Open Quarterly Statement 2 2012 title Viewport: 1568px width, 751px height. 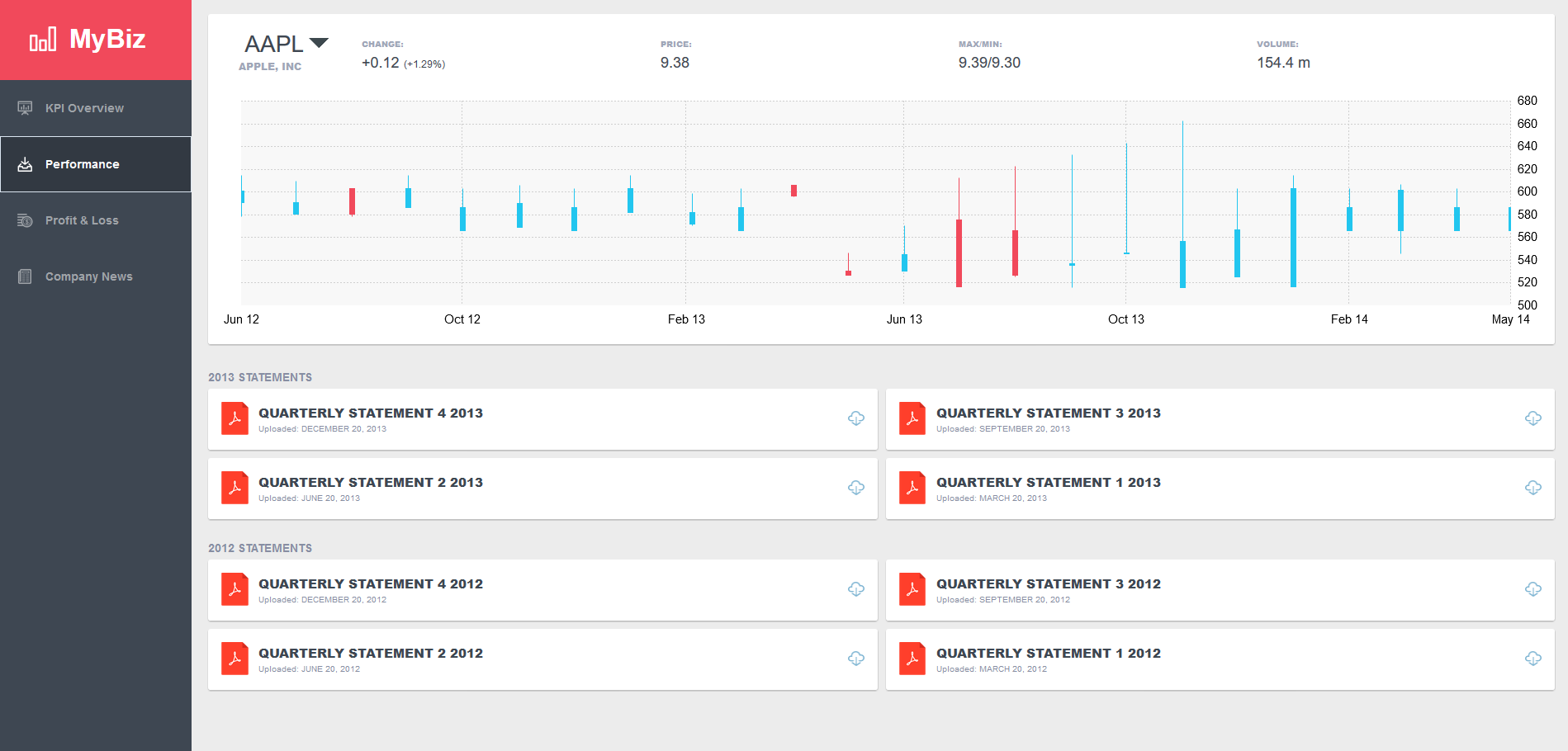coord(371,654)
